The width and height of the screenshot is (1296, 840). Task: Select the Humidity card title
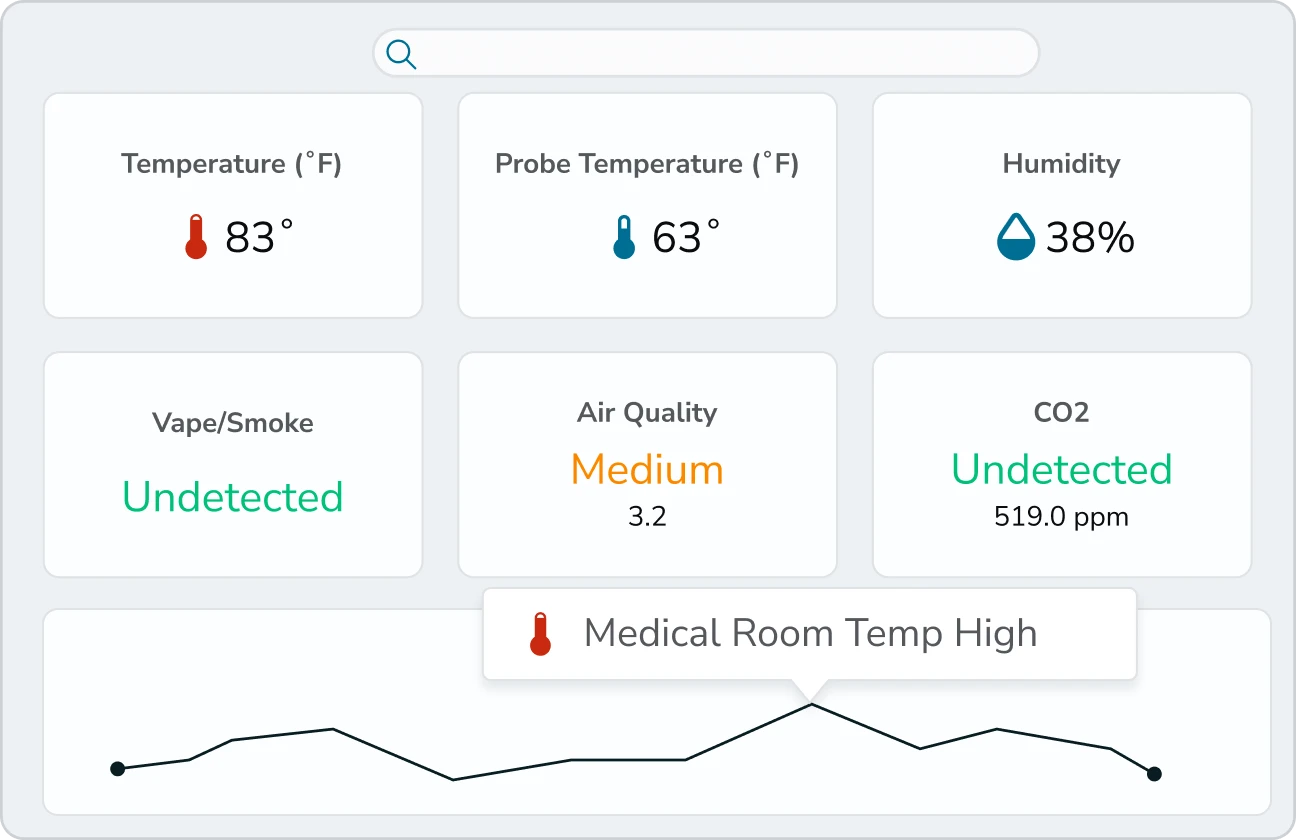tap(1061, 164)
